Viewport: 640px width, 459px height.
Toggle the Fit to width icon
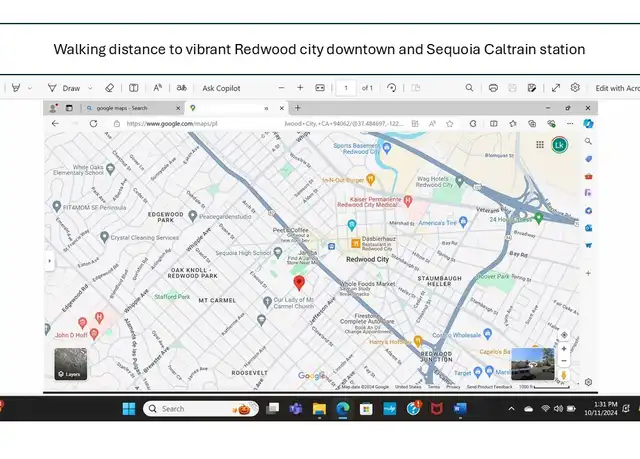[x=320, y=88]
